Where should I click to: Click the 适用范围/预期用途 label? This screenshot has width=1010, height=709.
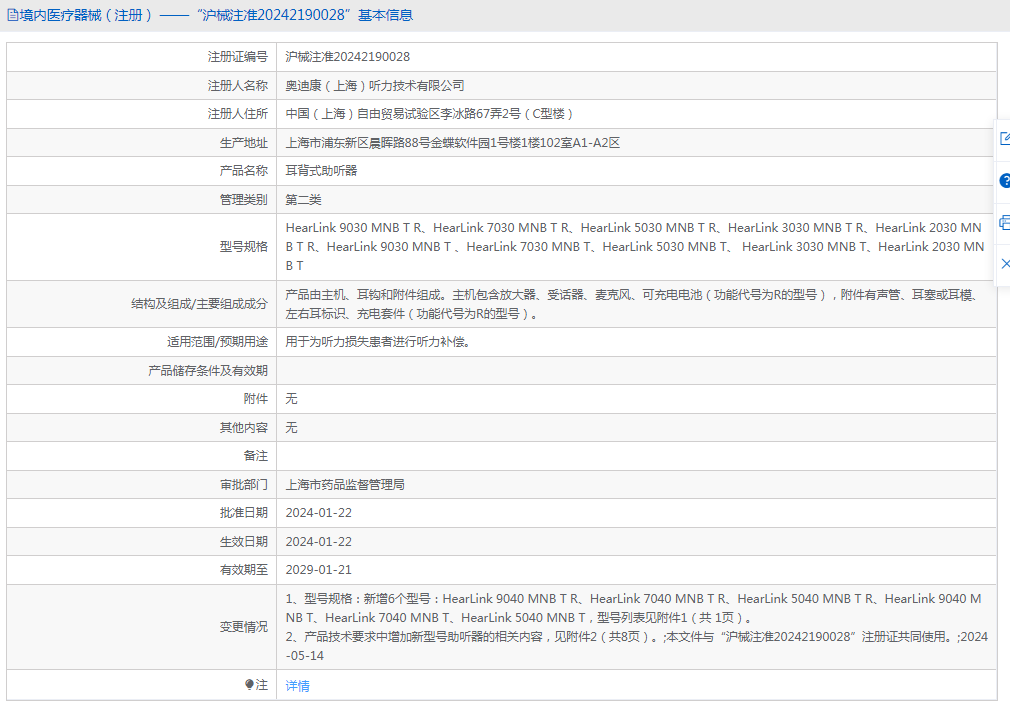point(217,342)
